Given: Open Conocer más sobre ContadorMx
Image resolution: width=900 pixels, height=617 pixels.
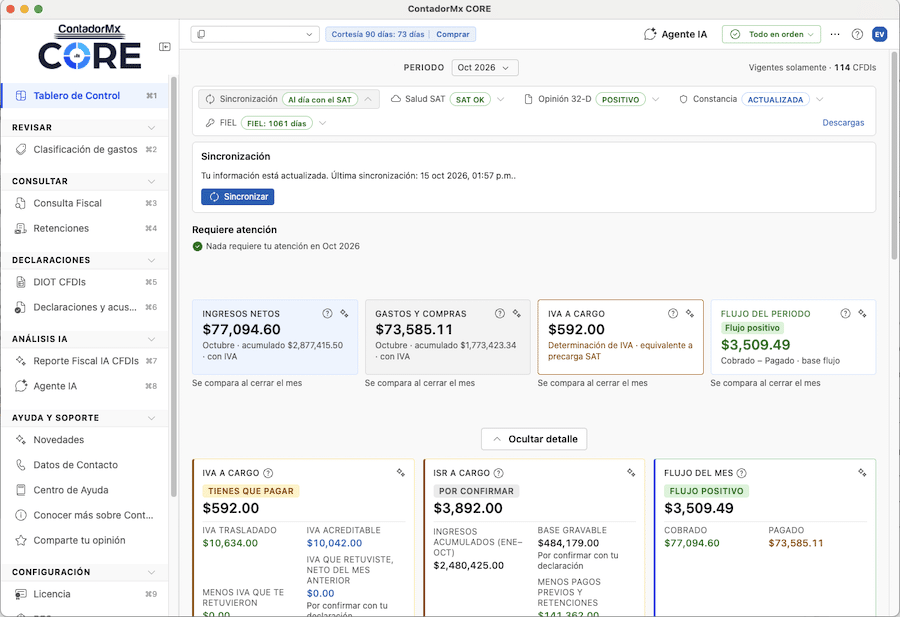Looking at the screenshot, I should [85, 515].
